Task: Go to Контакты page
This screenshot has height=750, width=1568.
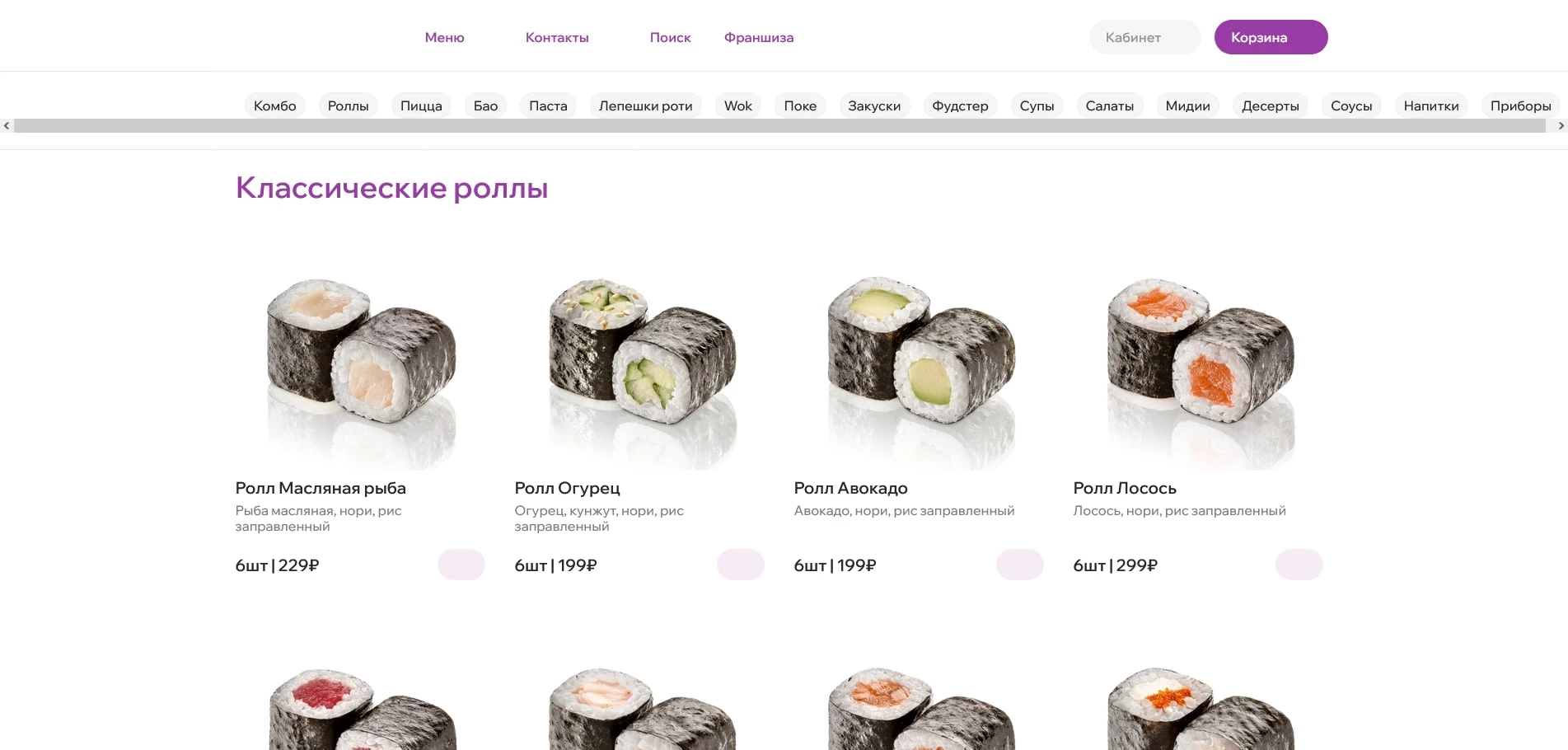Action: pyautogui.click(x=557, y=37)
